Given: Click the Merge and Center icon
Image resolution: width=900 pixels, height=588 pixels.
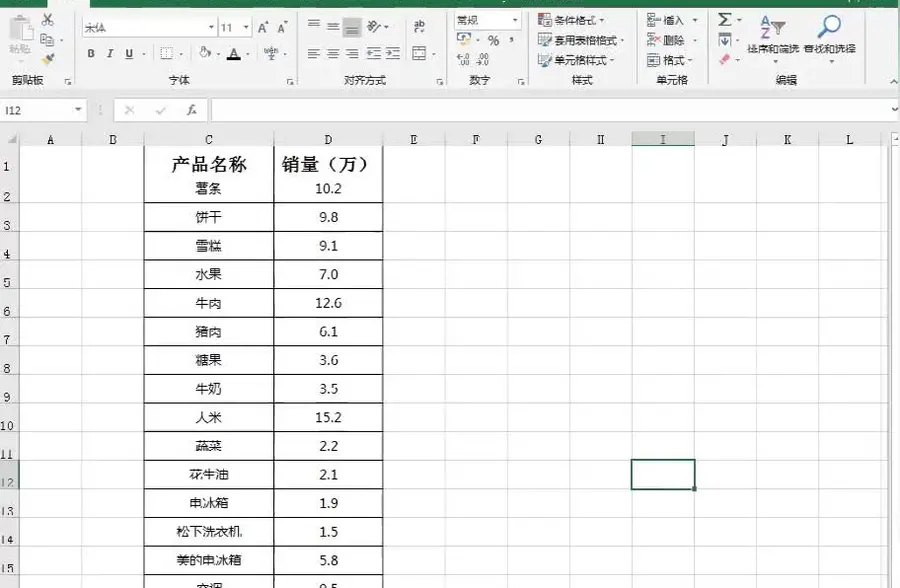Looking at the screenshot, I should (420, 53).
